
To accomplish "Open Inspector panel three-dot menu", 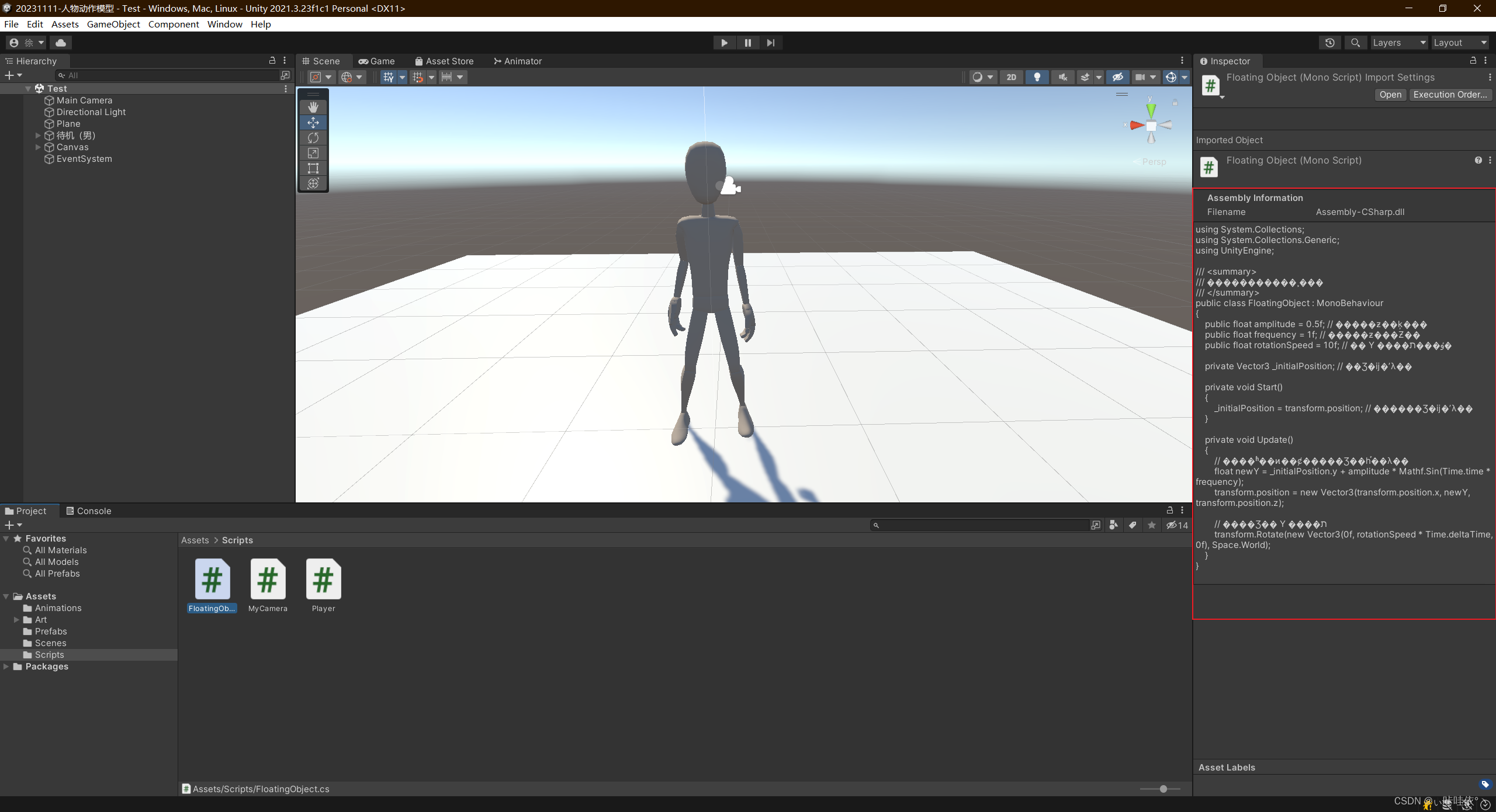I will point(1485,61).
